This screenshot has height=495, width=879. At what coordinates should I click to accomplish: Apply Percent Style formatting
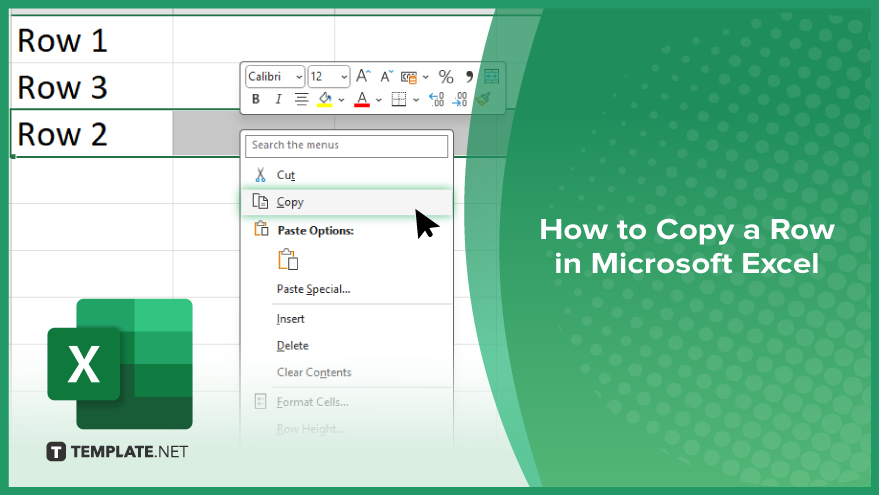[446, 77]
